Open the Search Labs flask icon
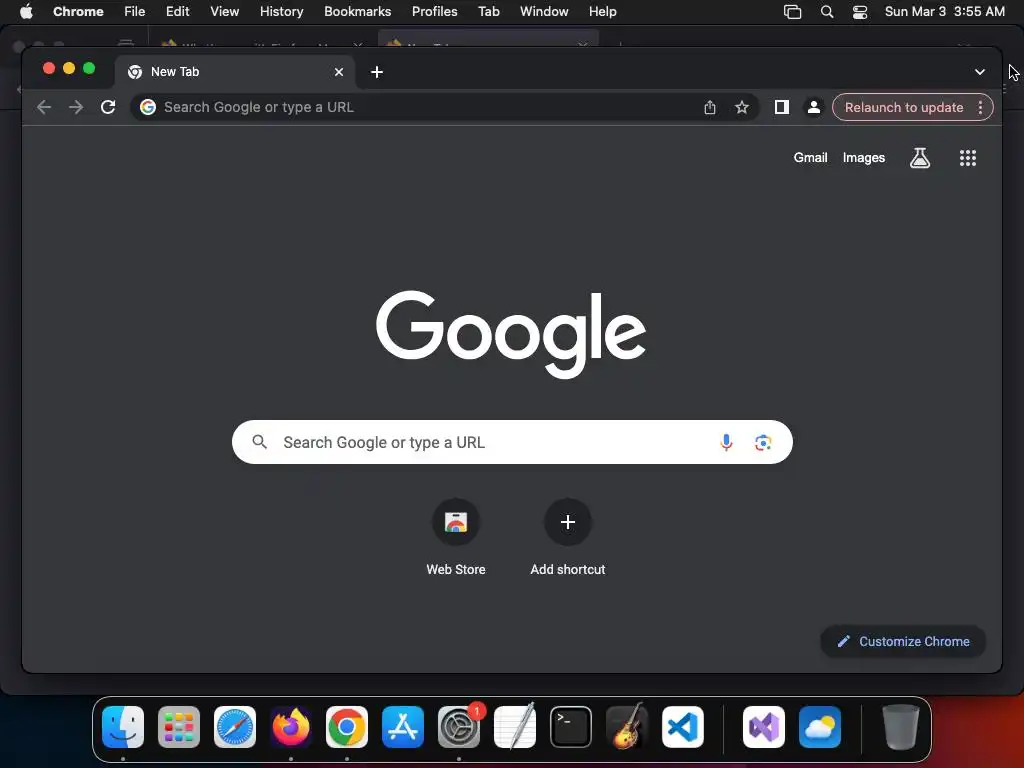 click(x=920, y=157)
